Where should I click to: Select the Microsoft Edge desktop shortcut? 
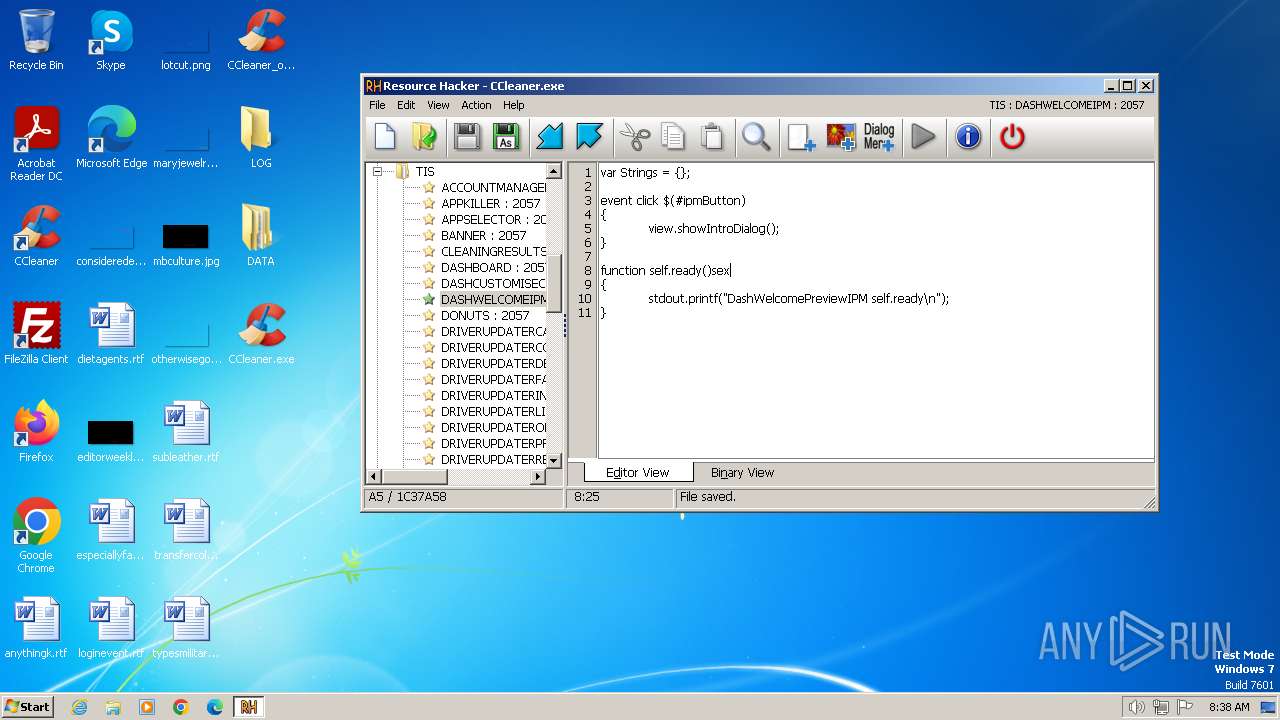[111, 138]
